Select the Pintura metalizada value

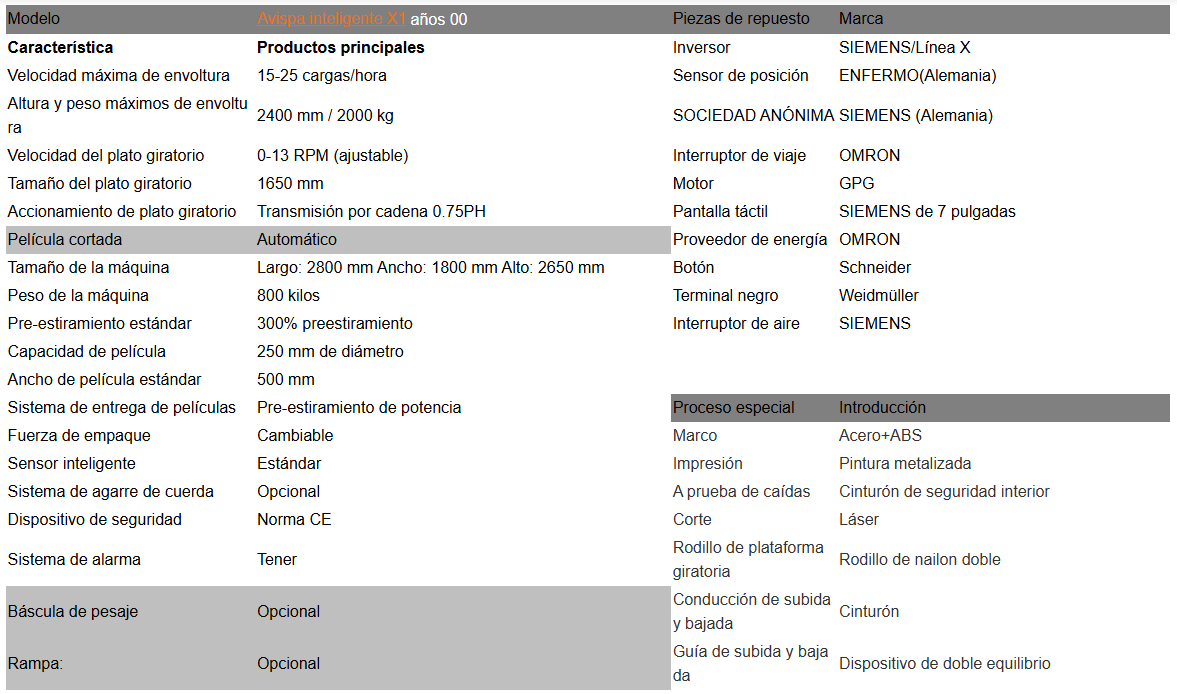(904, 463)
